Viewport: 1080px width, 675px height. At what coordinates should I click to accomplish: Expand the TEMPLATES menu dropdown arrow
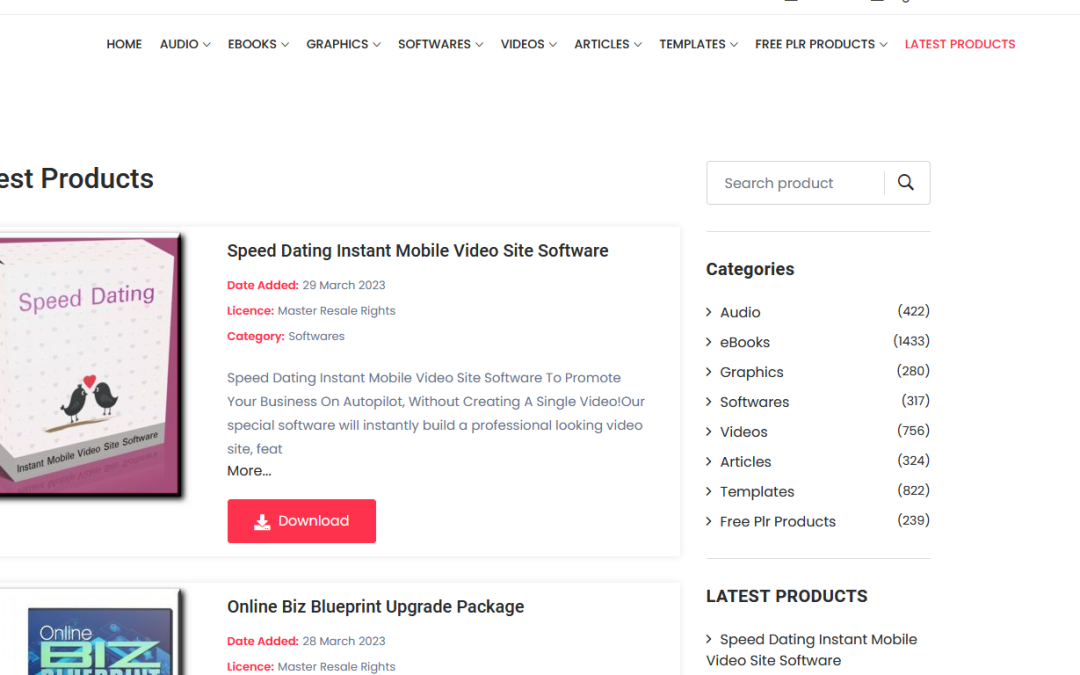734,45
